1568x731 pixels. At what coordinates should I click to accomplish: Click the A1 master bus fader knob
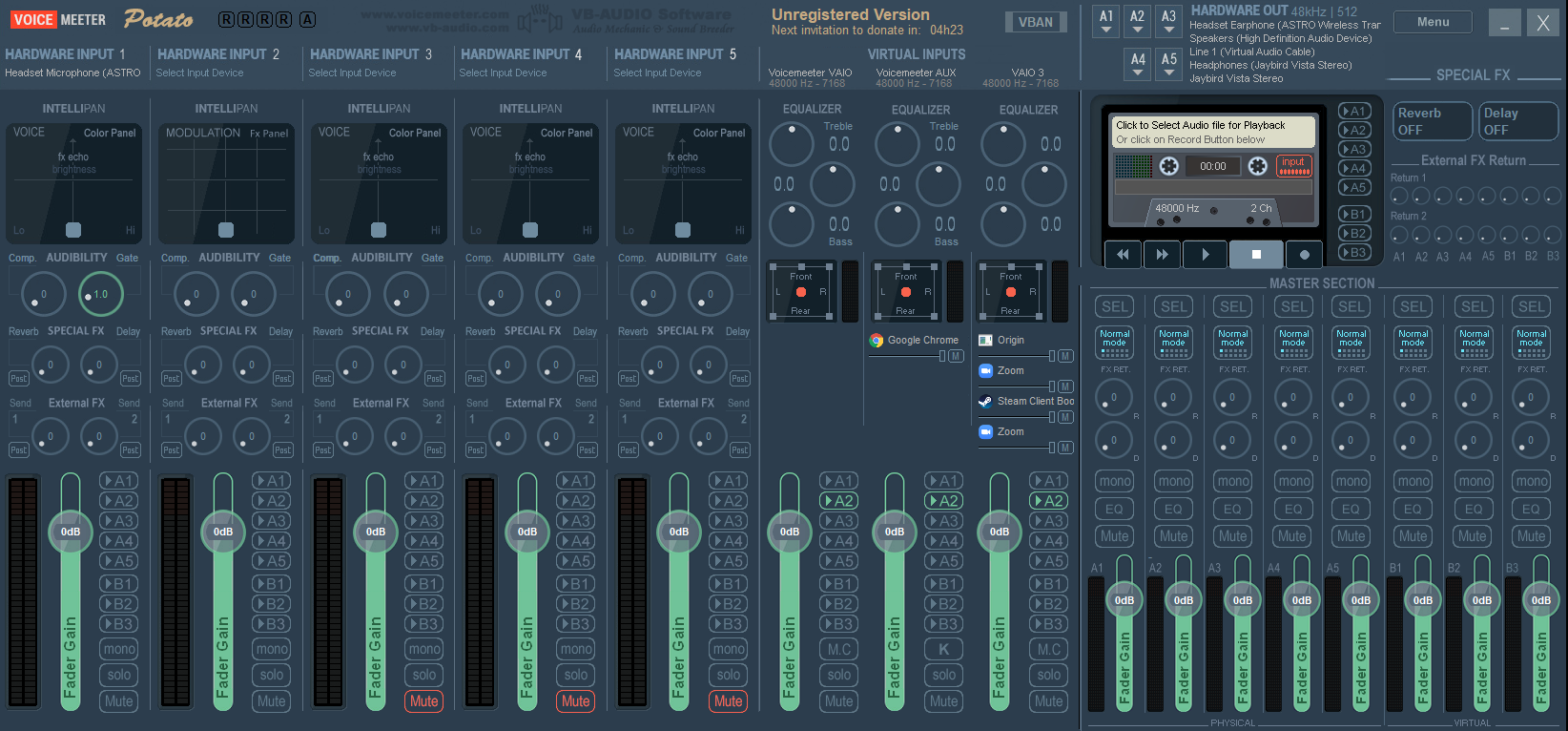pyautogui.click(x=1124, y=600)
